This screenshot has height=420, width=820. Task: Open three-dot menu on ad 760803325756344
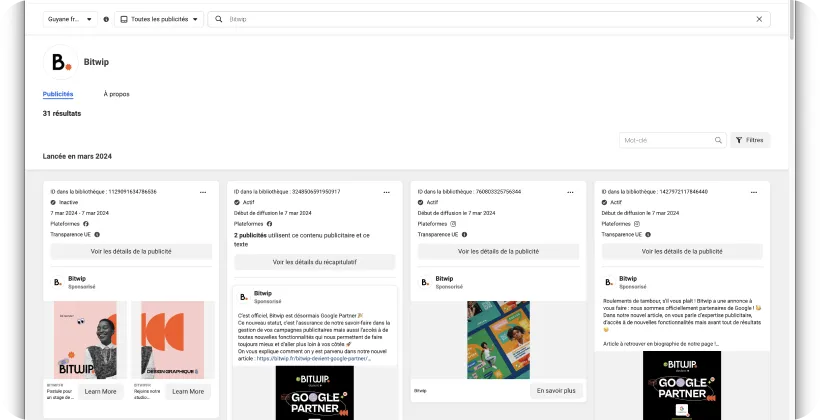[570, 192]
